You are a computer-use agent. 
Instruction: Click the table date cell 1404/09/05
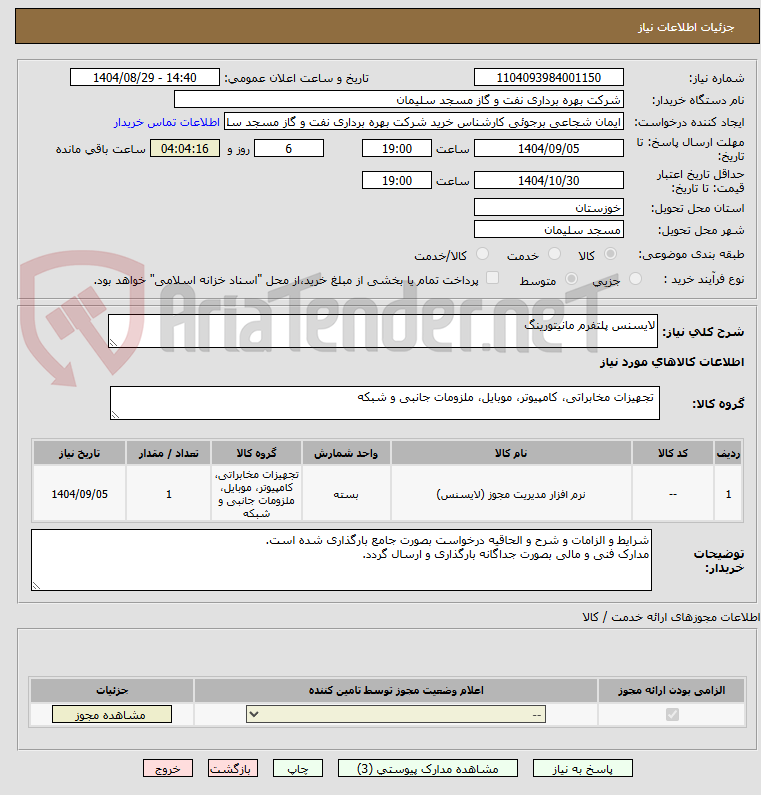pos(79,494)
